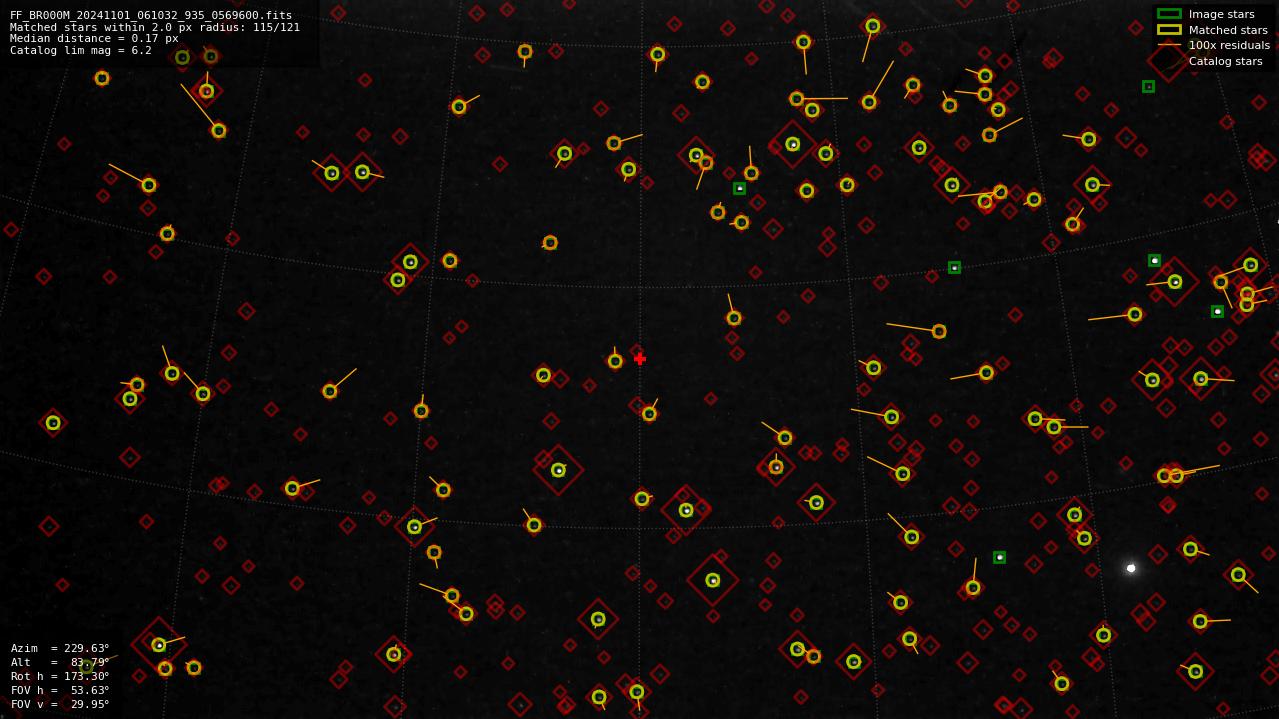This screenshot has height=719, width=1279.
Task: Select the 'Image stars' legend label
Action: click(1221, 15)
